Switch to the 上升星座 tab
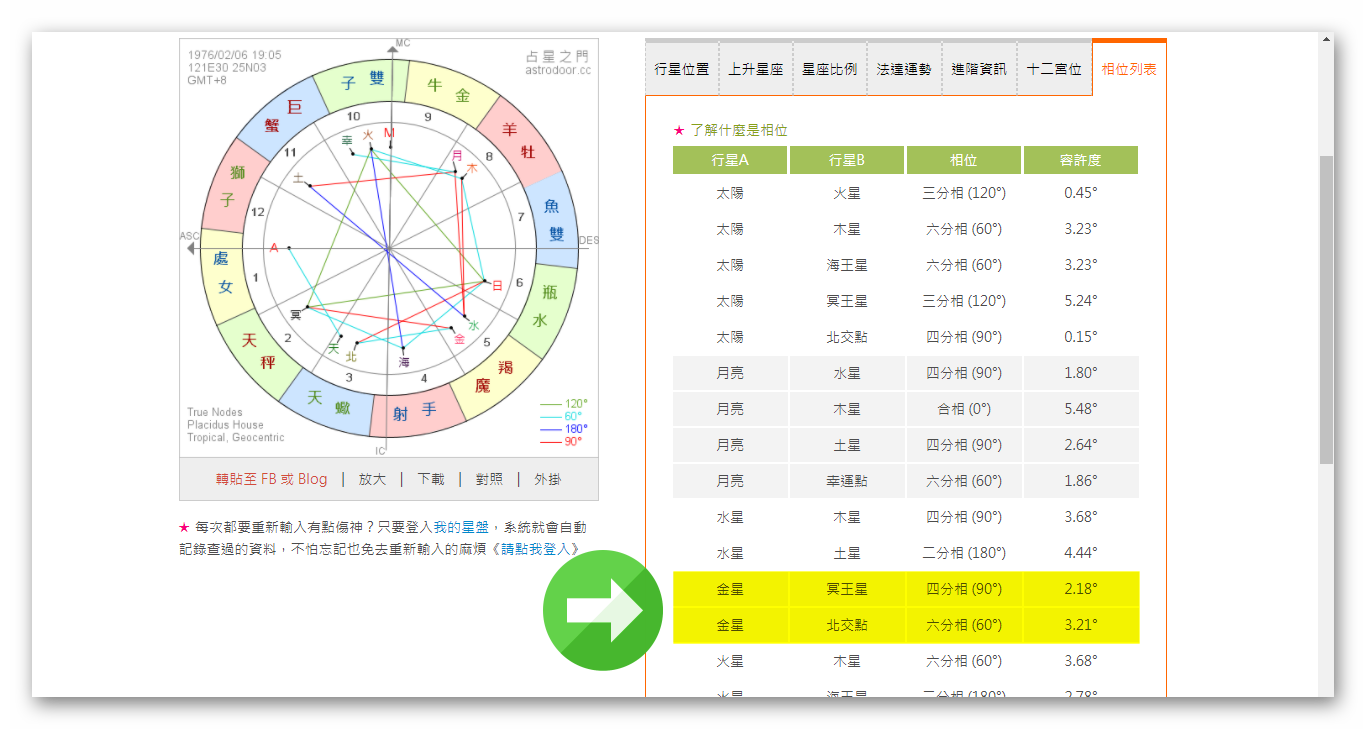The width and height of the screenshot is (1366, 729). tap(756, 69)
